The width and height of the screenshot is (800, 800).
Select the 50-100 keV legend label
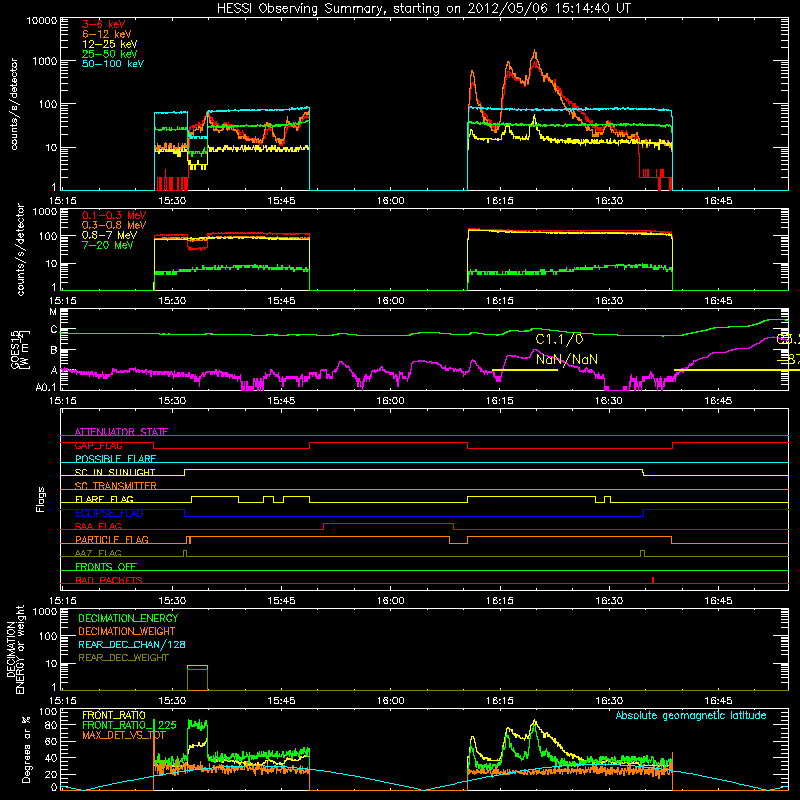pyautogui.click(x=113, y=64)
